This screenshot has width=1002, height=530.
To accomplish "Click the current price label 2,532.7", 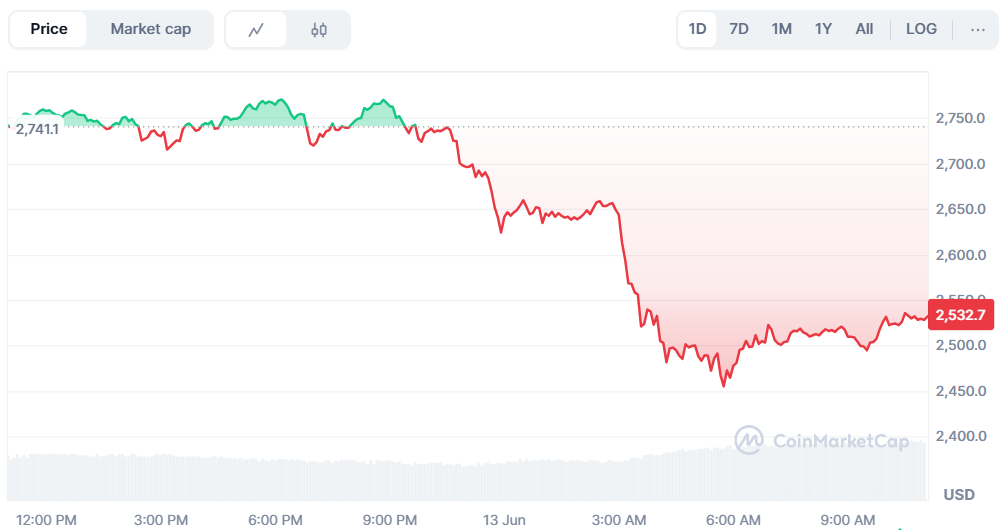I will click(960, 315).
